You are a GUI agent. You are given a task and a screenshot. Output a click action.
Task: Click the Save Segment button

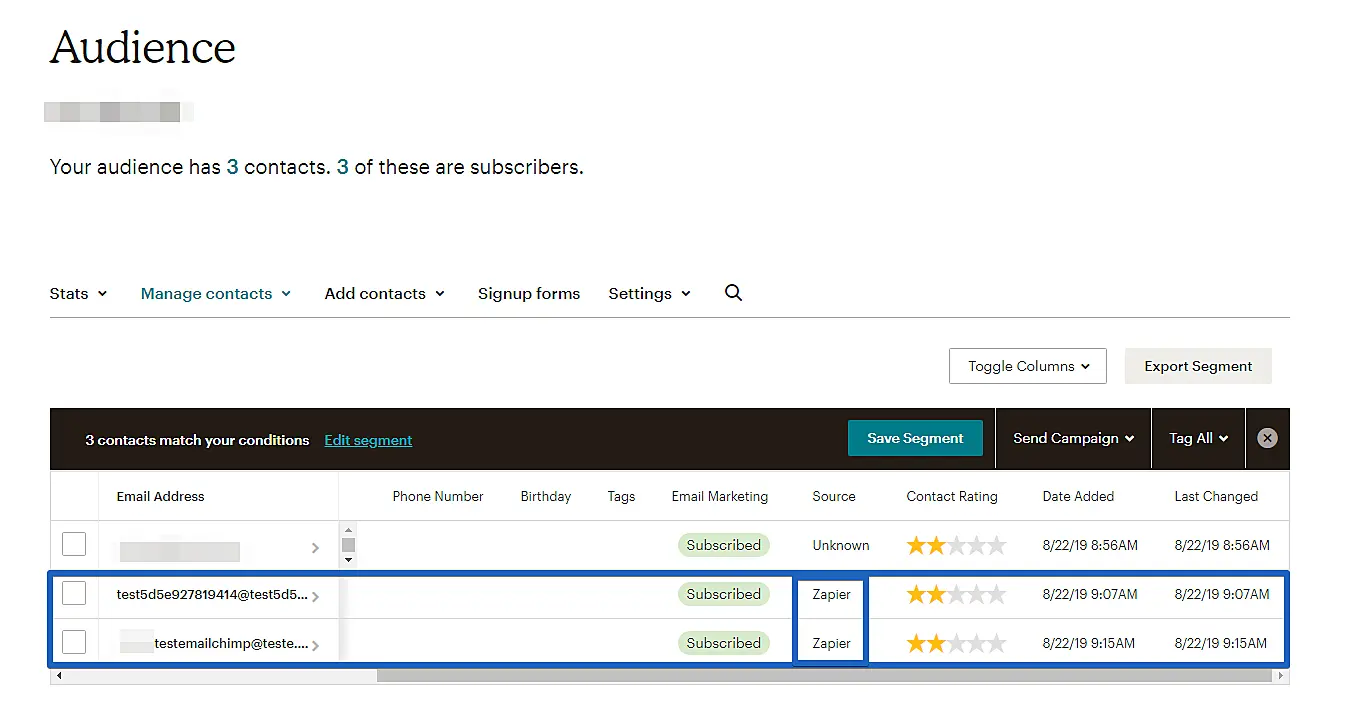point(915,438)
